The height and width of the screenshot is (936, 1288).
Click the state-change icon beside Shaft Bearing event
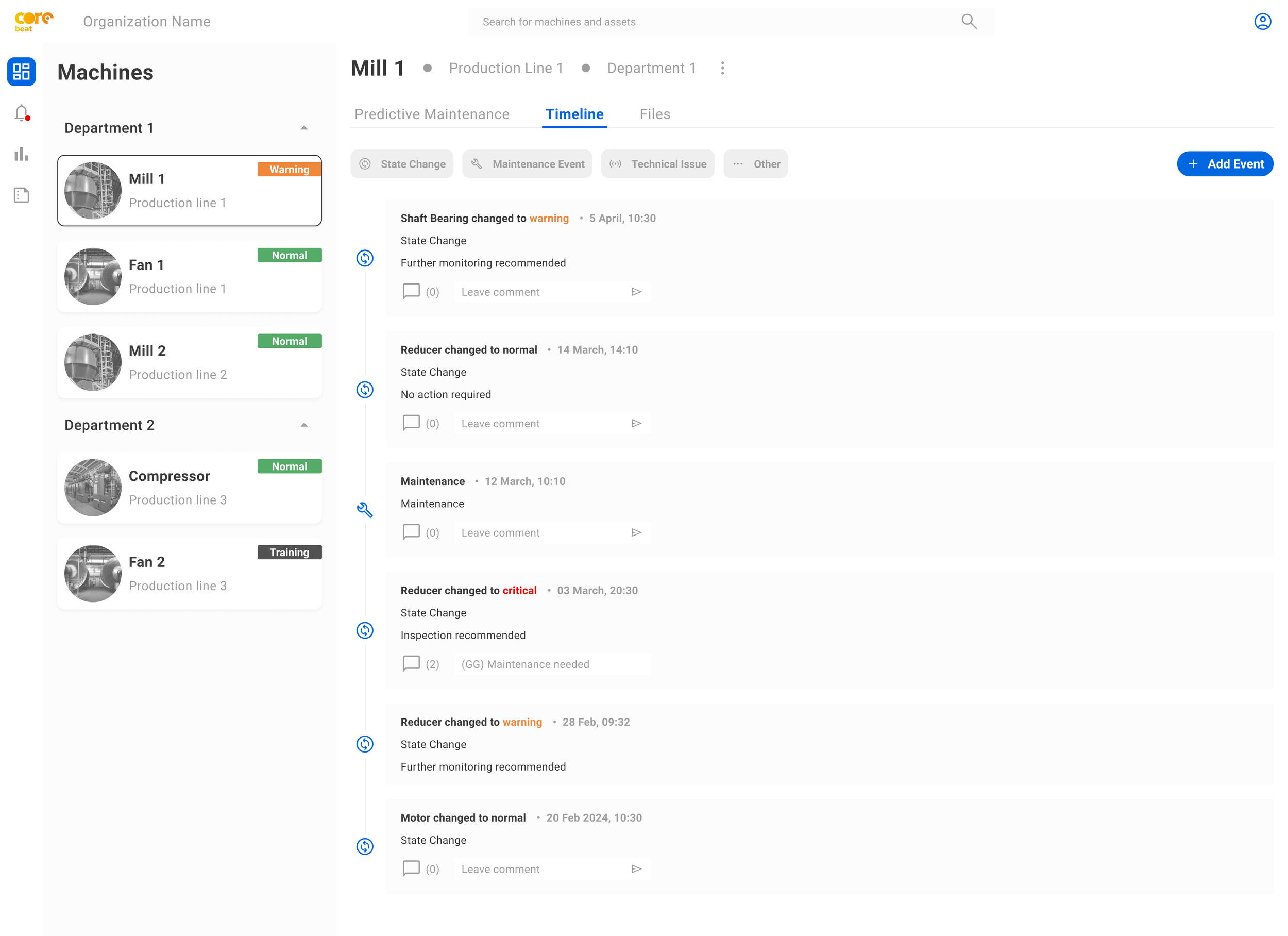(x=365, y=258)
